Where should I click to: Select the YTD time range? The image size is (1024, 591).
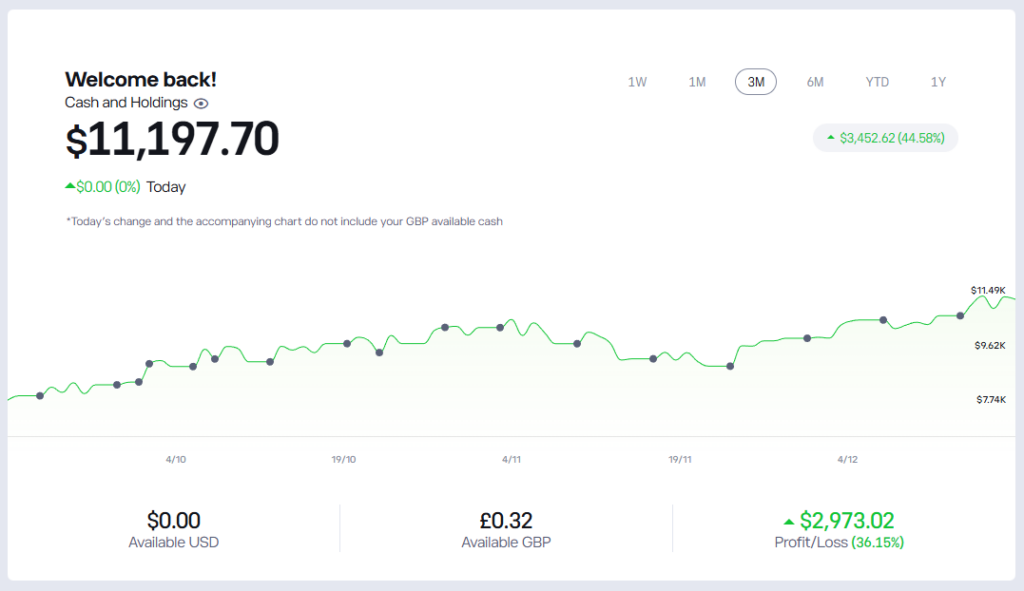(x=877, y=82)
